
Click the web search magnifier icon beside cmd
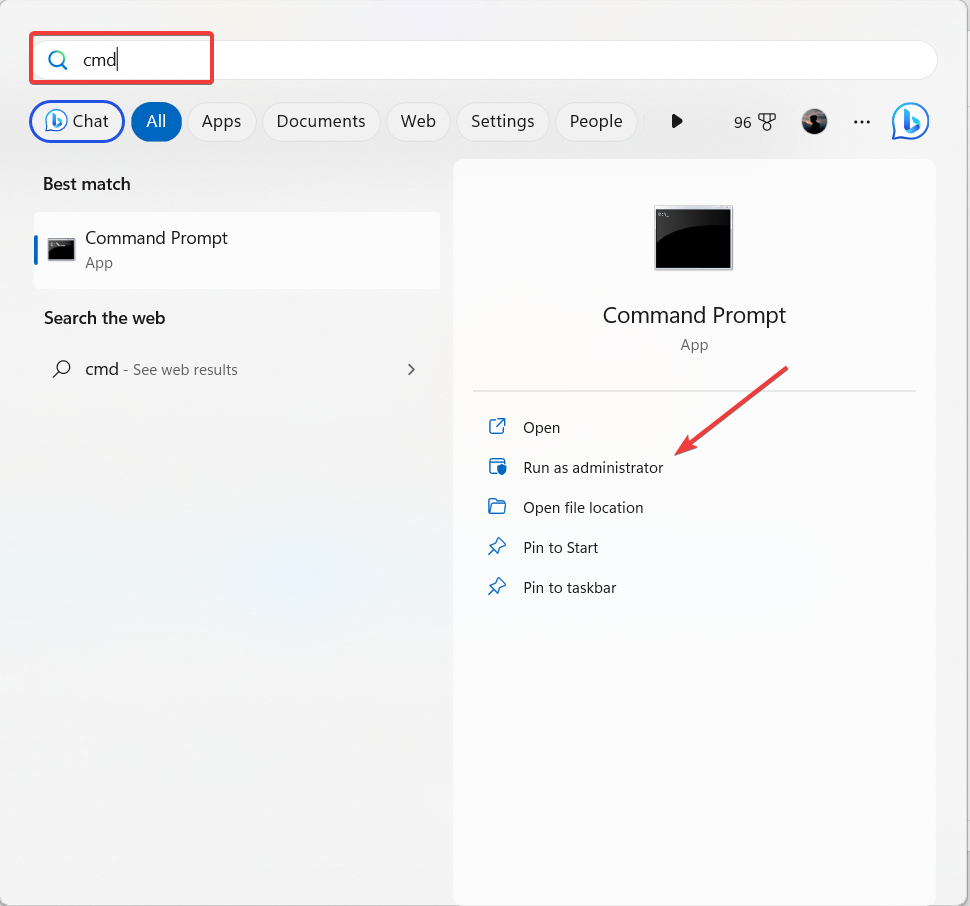[x=61, y=369]
